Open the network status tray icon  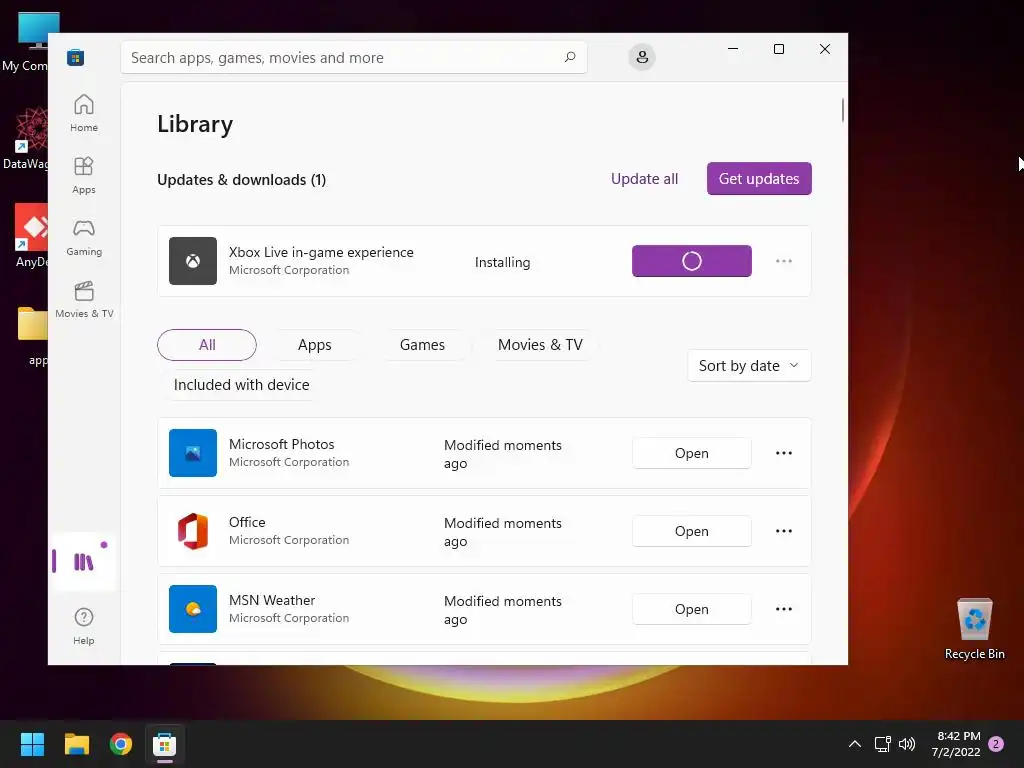(x=882, y=744)
